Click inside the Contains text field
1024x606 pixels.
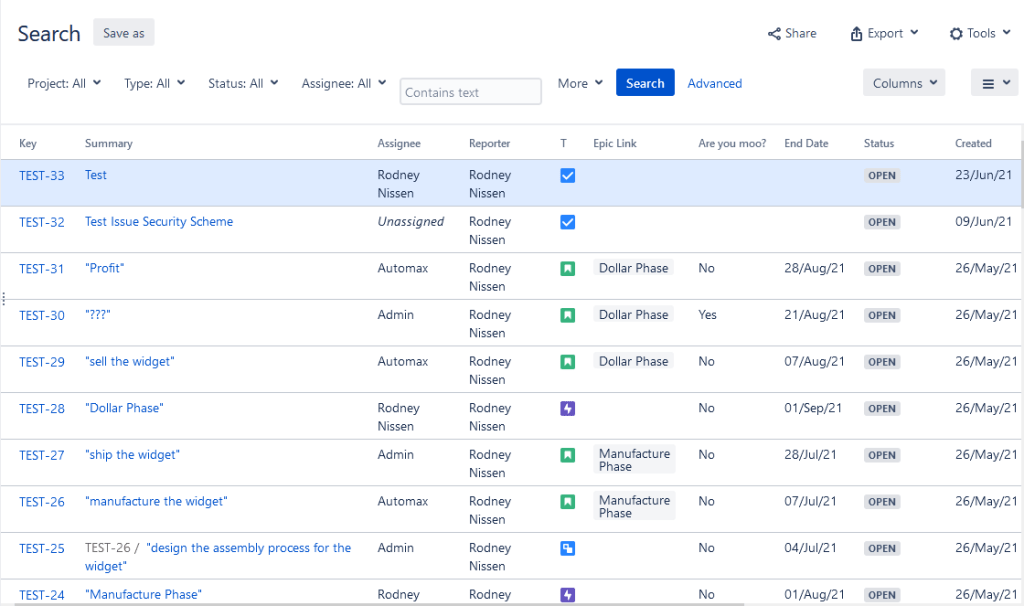[470, 92]
